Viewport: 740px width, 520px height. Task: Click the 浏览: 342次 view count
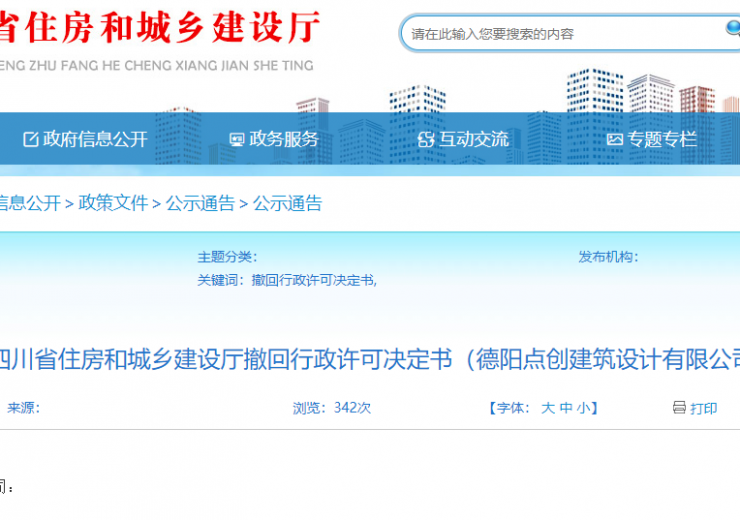tap(332, 408)
